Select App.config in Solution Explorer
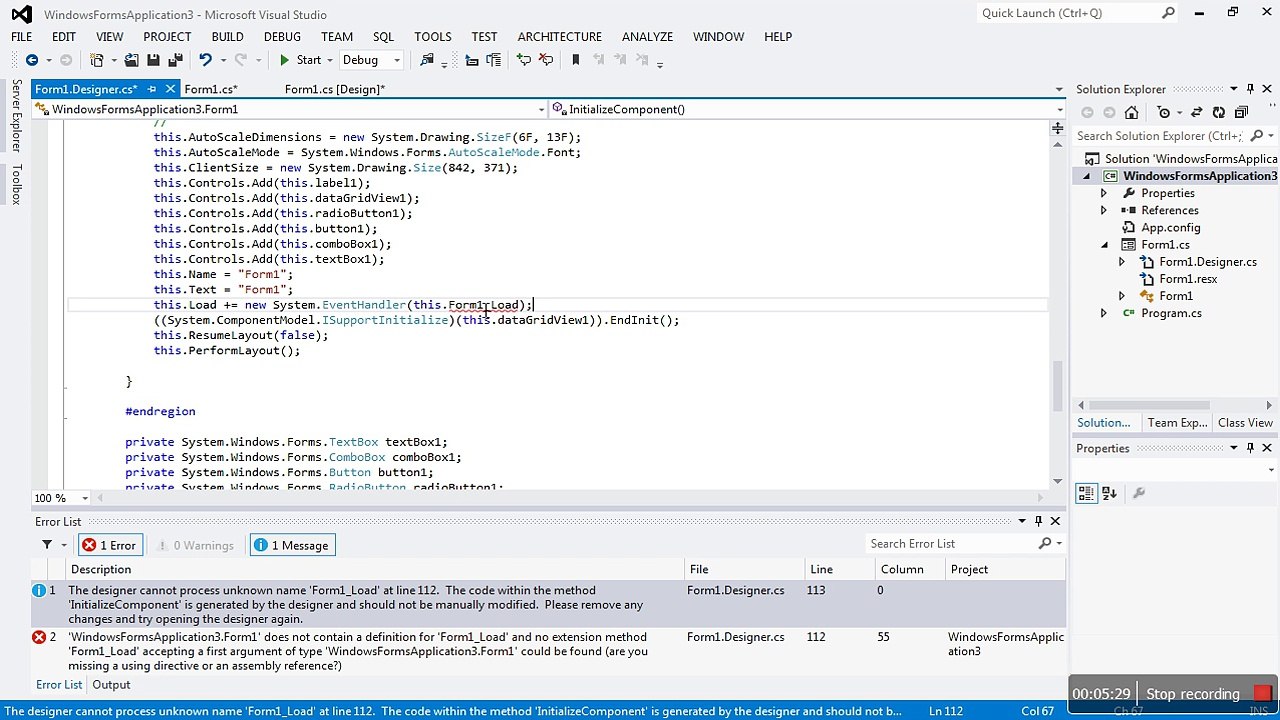Screen dimensions: 1280x720 click(x=1170, y=227)
